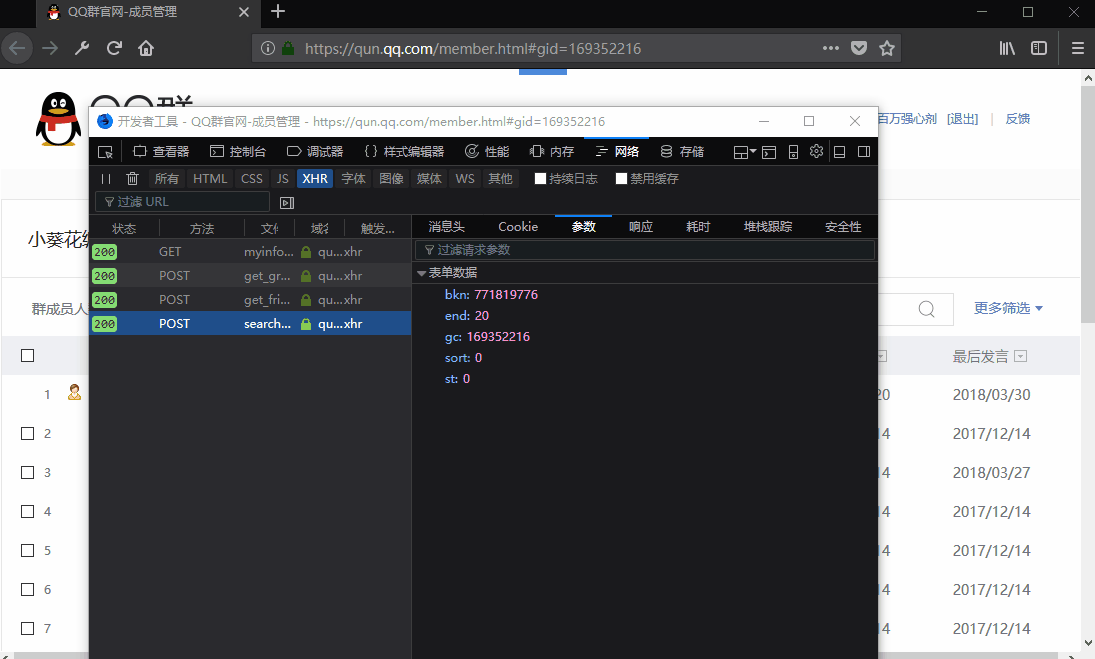The image size is (1095, 659).
Task: Bookmark this page with the star
Action: point(887,48)
